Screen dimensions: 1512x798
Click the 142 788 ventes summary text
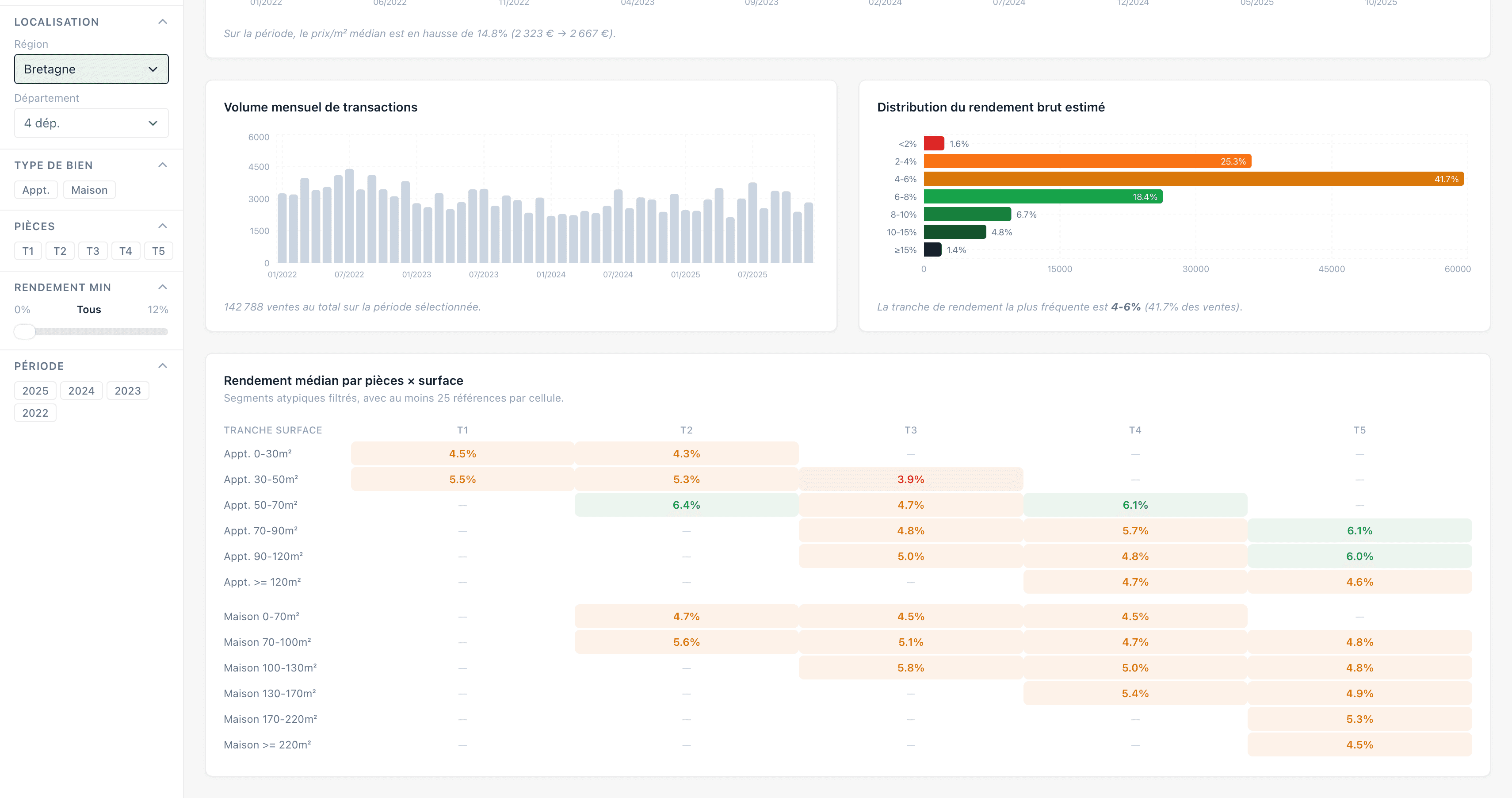(352, 307)
